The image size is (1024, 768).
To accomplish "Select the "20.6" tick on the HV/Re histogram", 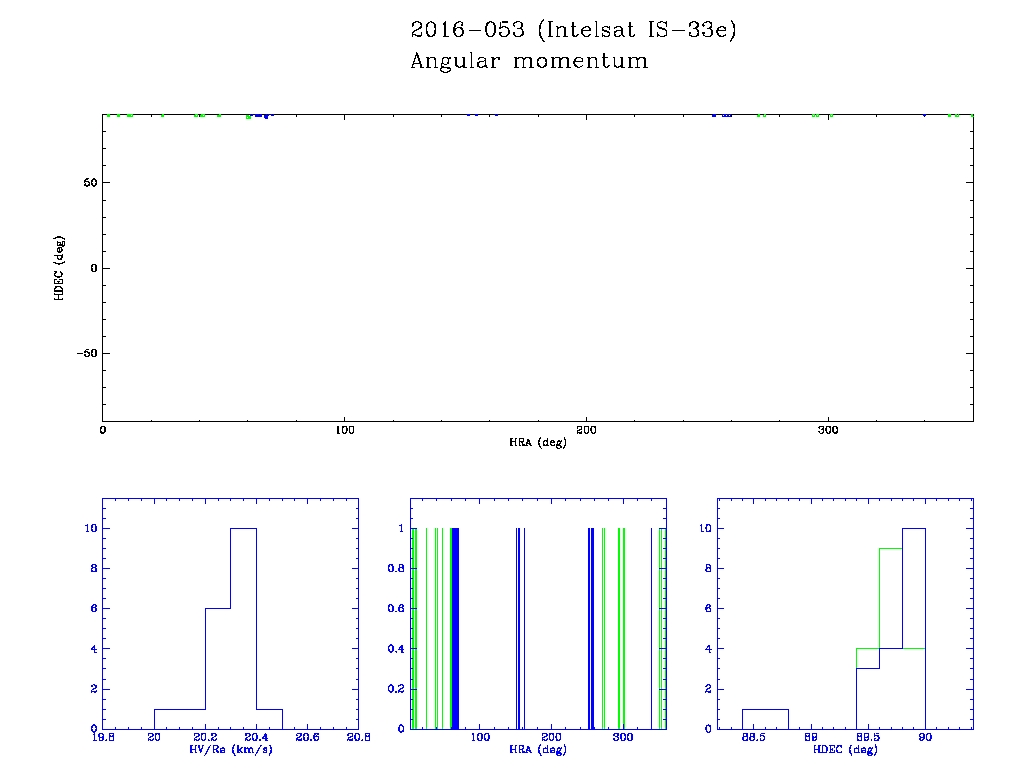I will (307, 737).
